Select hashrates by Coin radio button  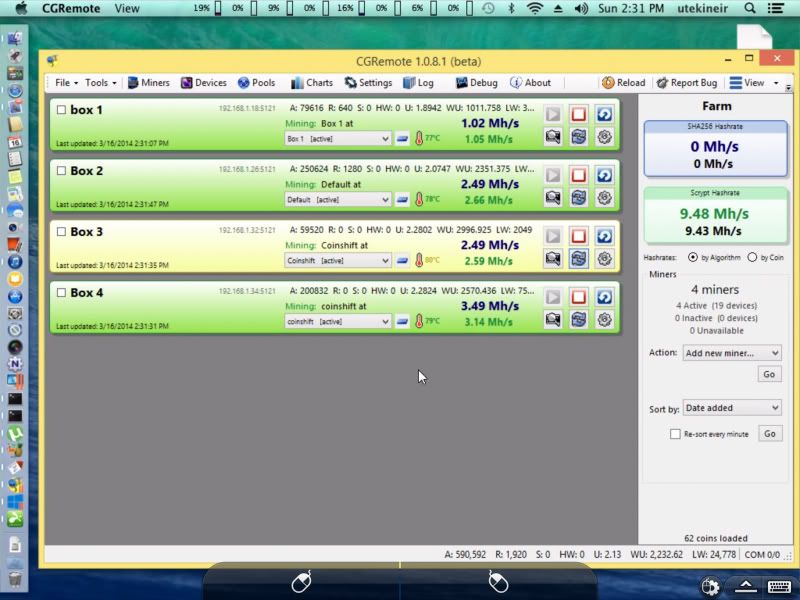(x=752, y=257)
